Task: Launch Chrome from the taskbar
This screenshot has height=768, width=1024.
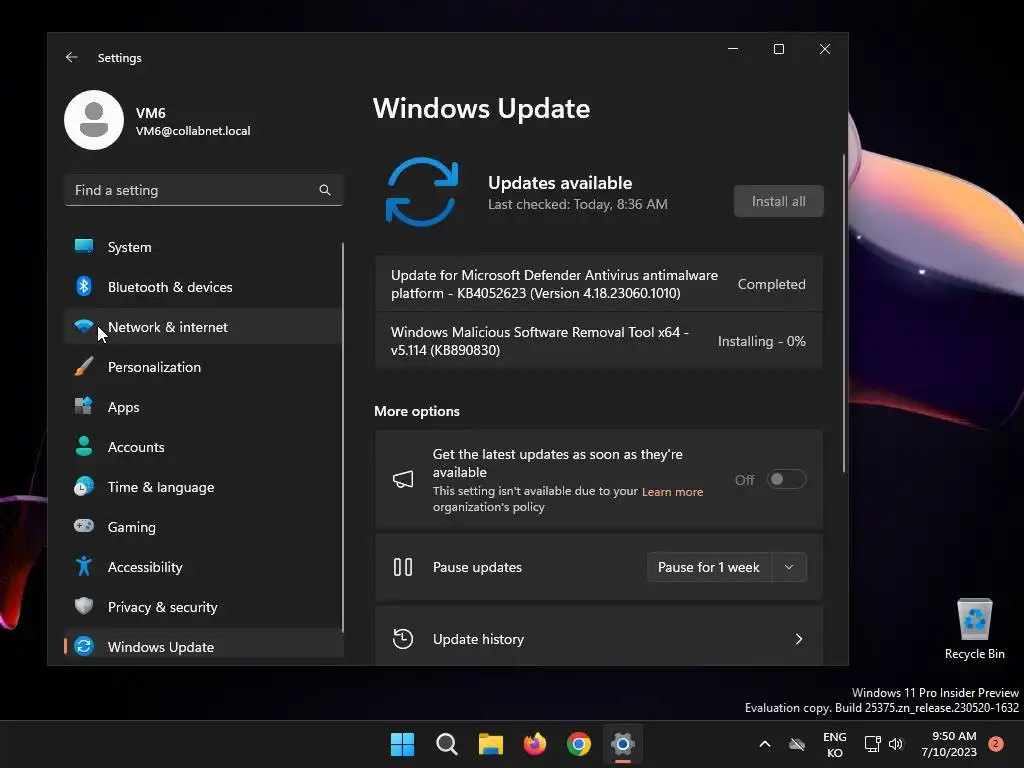Action: [x=579, y=744]
